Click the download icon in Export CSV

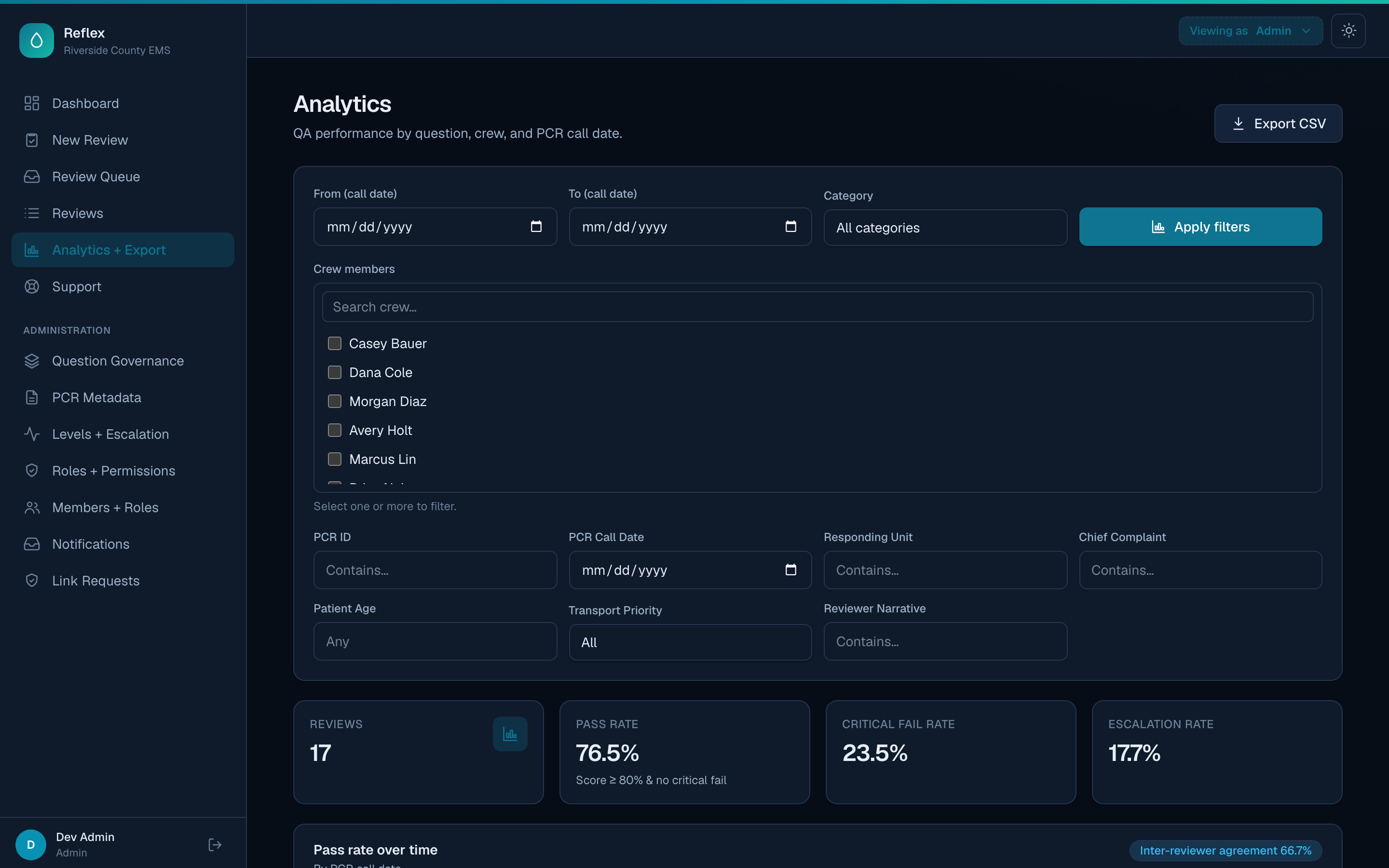coord(1239,123)
